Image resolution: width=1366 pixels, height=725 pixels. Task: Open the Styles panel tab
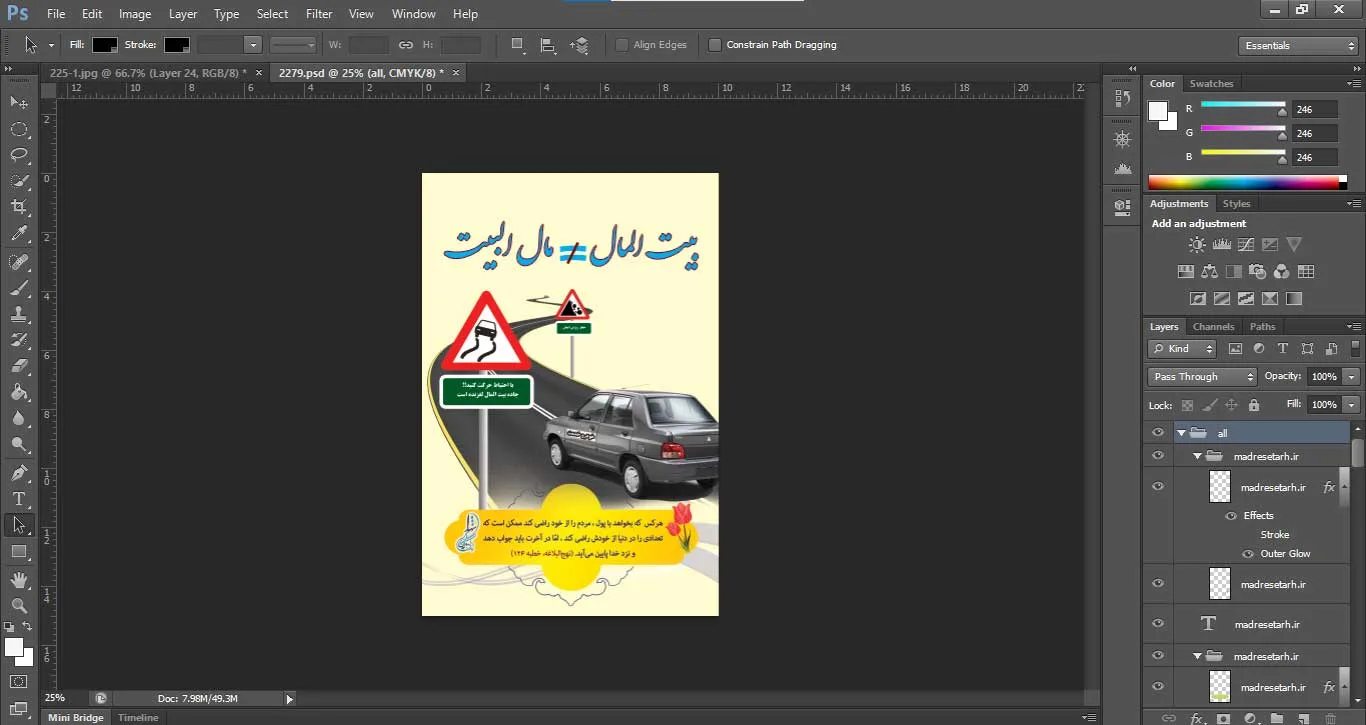coord(1236,204)
